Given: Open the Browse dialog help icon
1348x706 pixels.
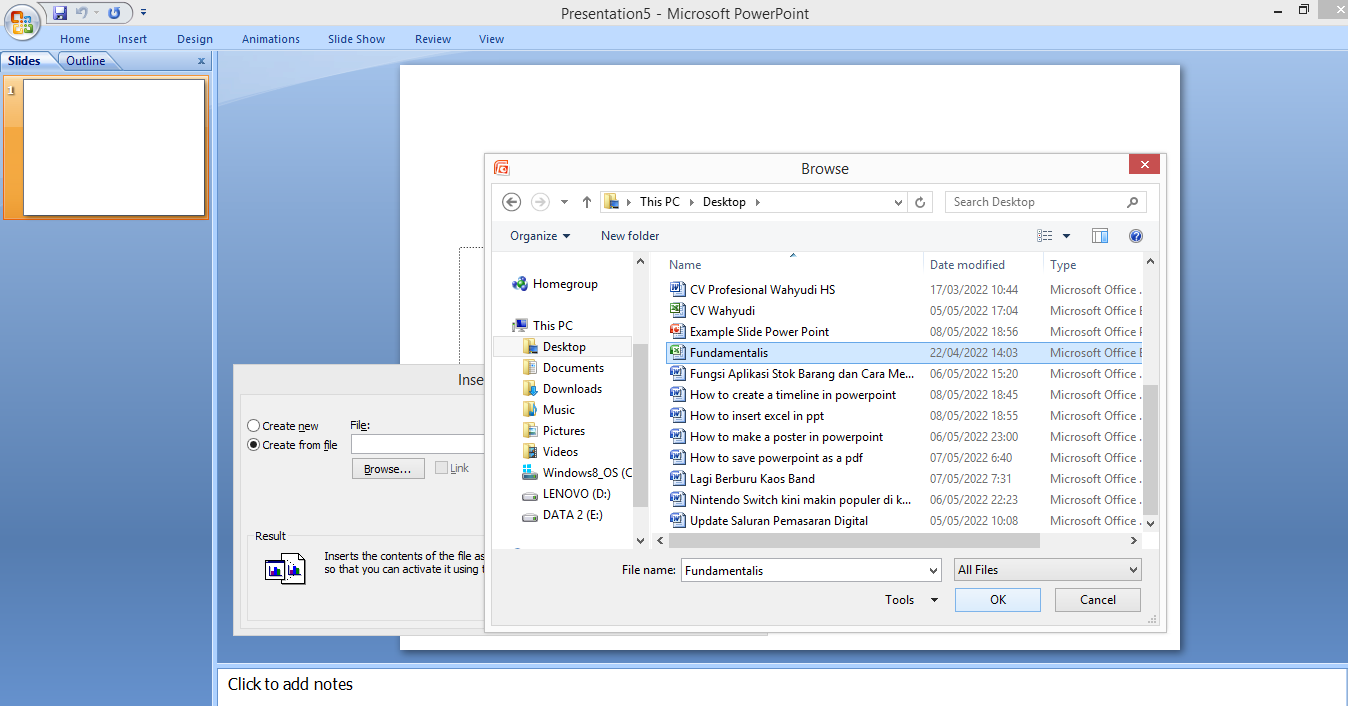Looking at the screenshot, I should (1135, 236).
